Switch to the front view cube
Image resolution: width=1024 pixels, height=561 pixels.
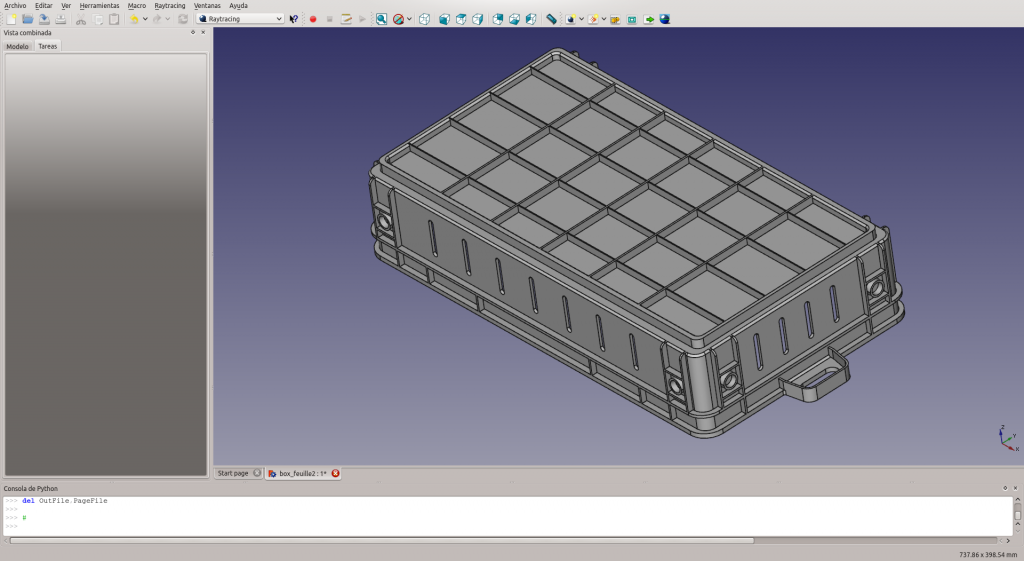(x=444, y=19)
